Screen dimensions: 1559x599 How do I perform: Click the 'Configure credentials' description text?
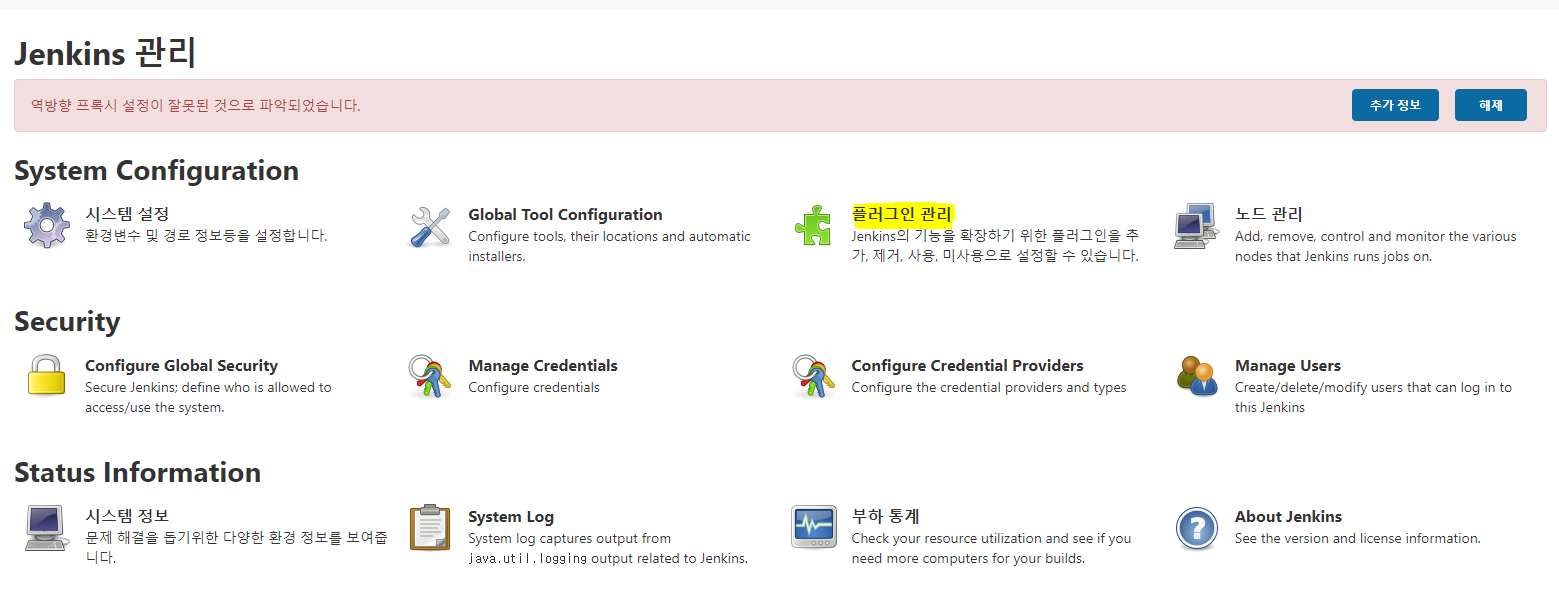coord(534,387)
